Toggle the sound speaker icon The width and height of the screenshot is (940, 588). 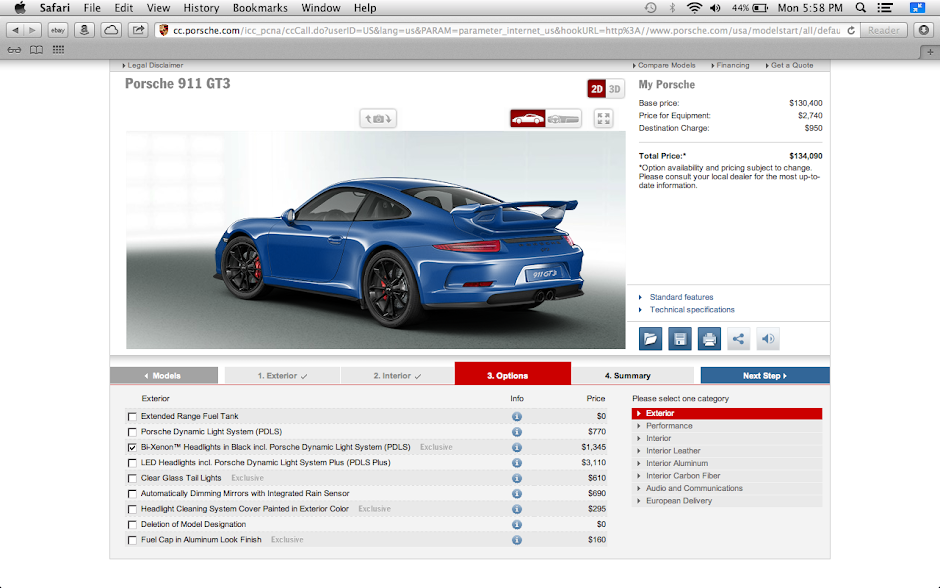(x=768, y=338)
